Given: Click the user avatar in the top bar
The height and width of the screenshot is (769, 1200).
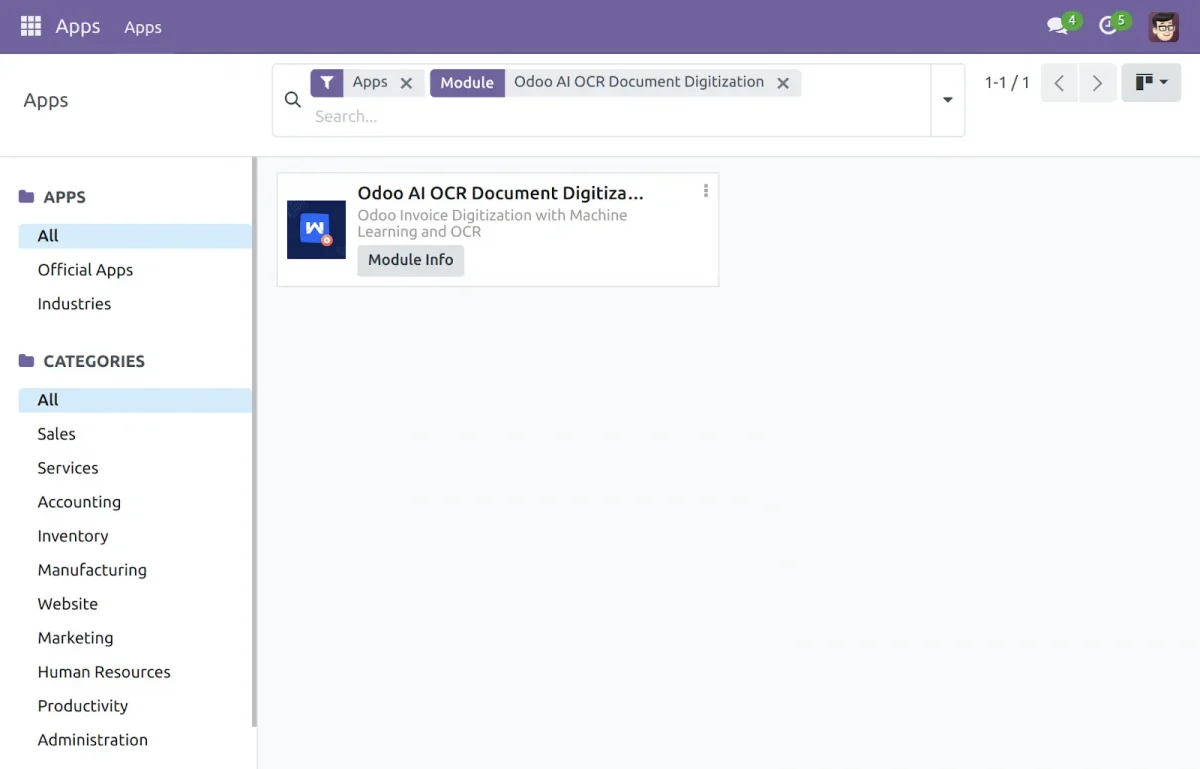Looking at the screenshot, I should 1163,26.
